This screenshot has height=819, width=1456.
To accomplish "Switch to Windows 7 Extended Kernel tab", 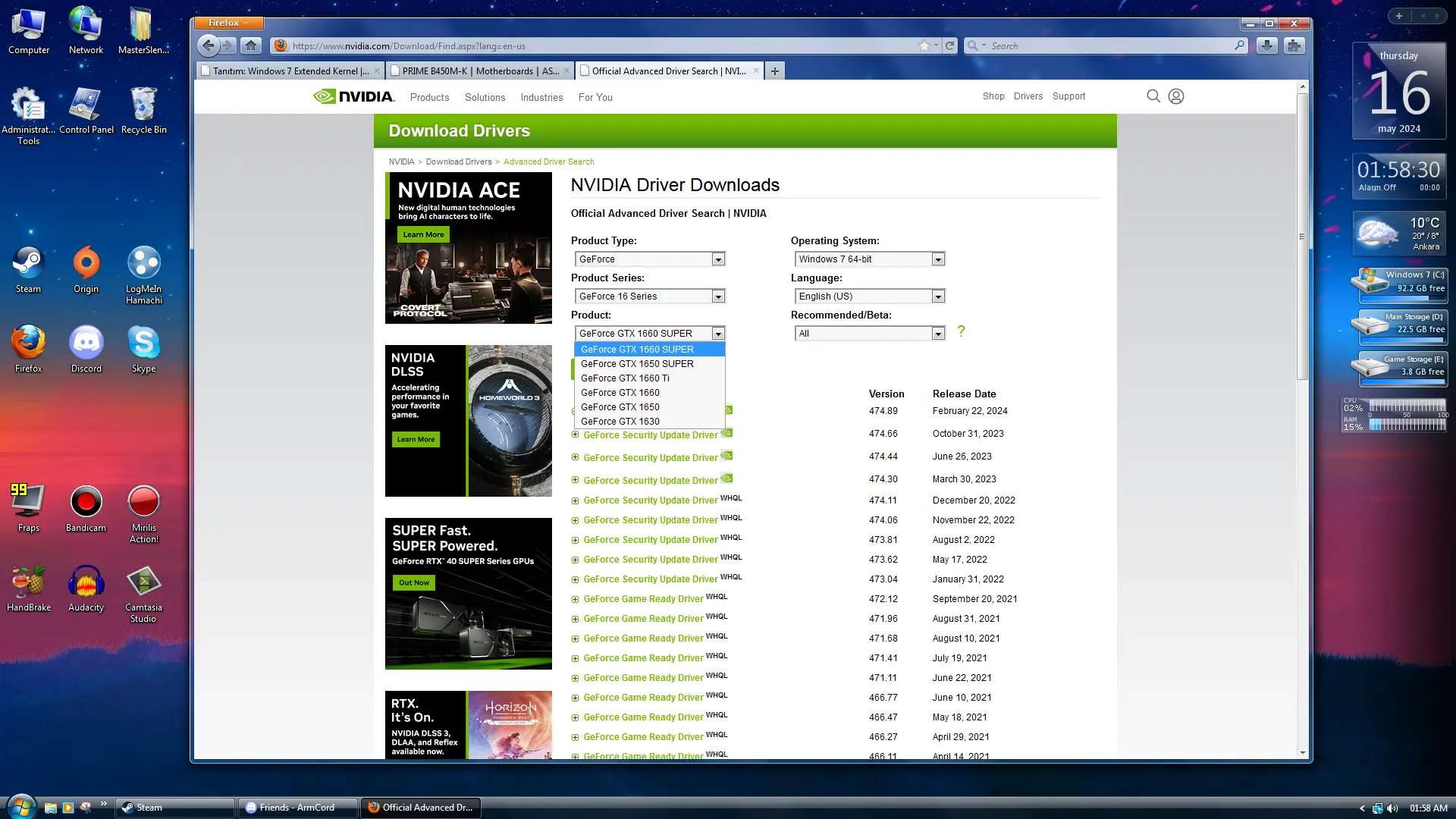I will tap(290, 71).
